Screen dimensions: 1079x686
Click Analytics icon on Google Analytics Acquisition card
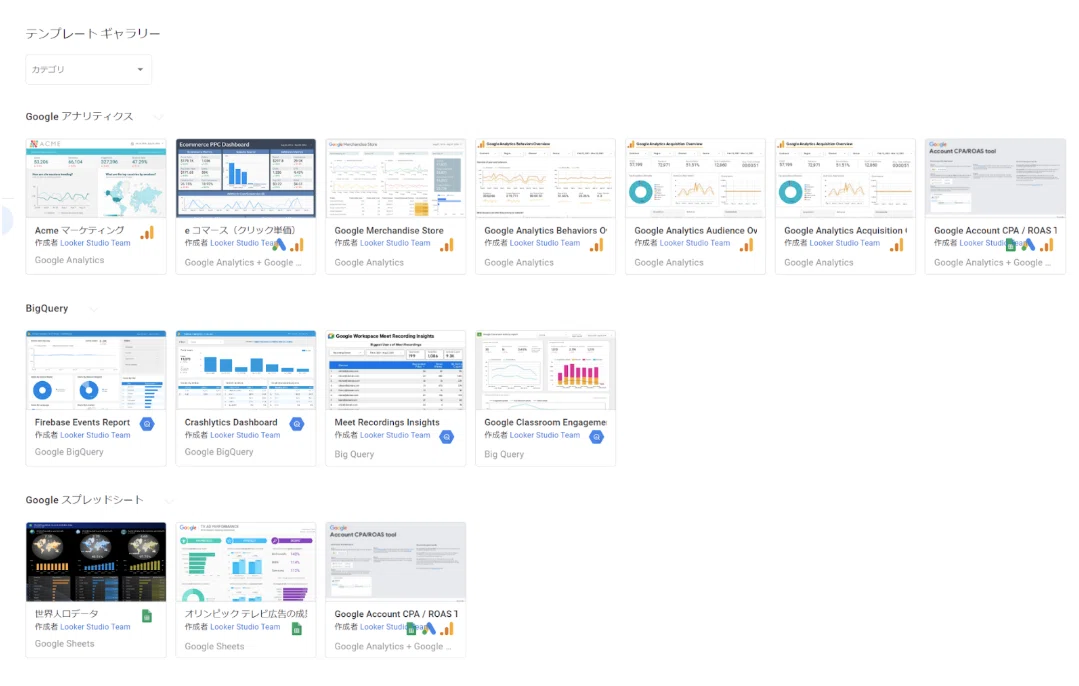897,245
